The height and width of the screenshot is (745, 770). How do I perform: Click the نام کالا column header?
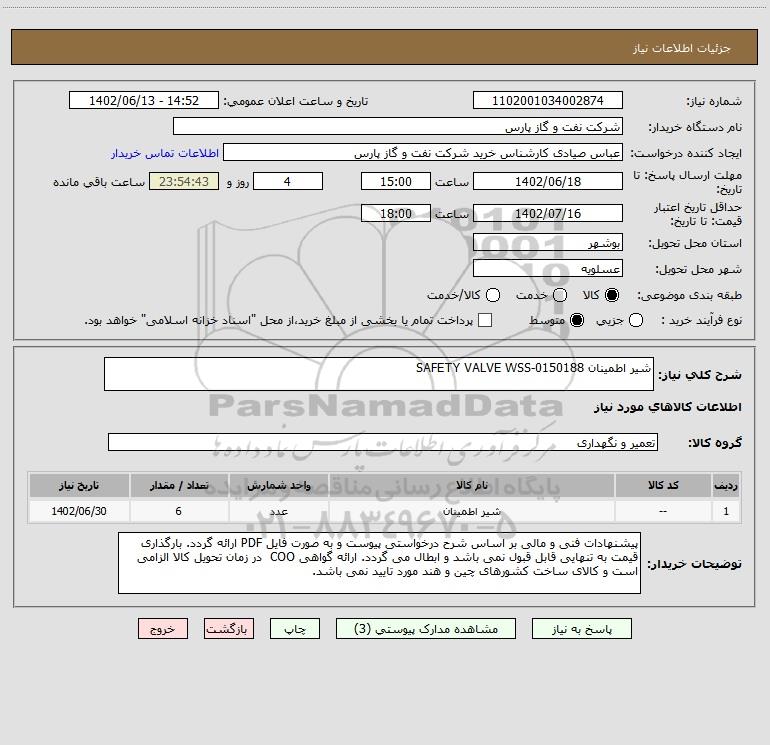click(471, 486)
